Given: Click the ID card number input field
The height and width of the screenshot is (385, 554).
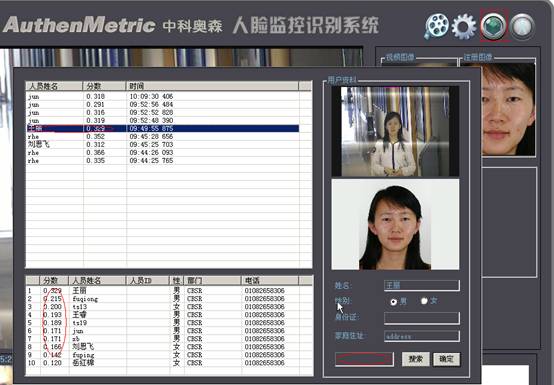Looking at the screenshot, I should tap(422, 318).
